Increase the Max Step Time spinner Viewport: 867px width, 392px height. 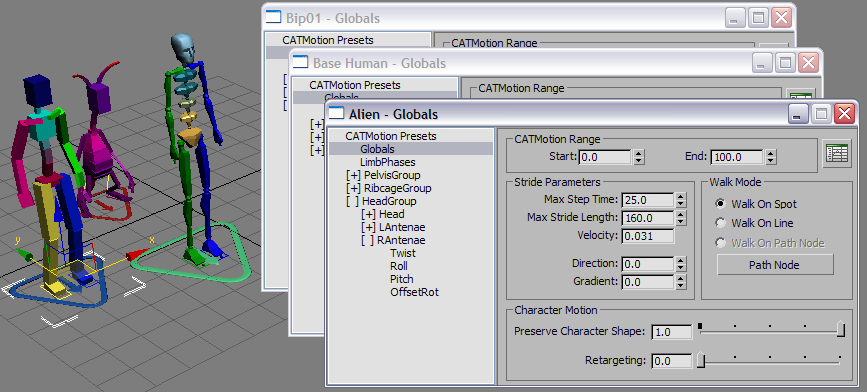681,196
